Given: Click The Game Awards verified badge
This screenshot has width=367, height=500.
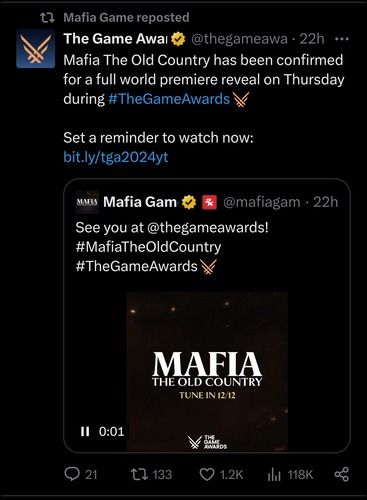Looking at the screenshot, I should coord(178,39).
